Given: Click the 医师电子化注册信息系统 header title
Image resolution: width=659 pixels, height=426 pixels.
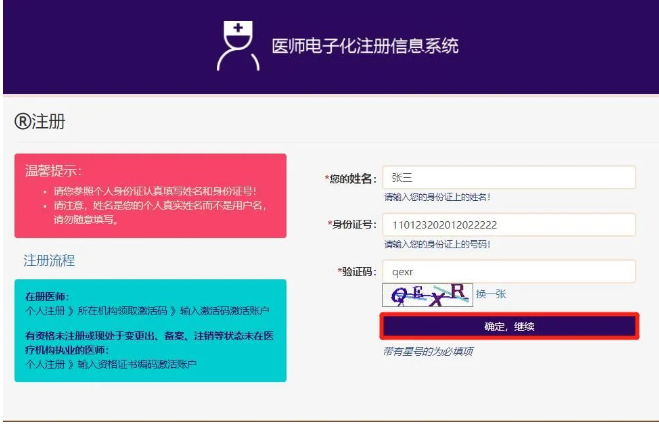Looking at the screenshot, I should coord(365,47).
